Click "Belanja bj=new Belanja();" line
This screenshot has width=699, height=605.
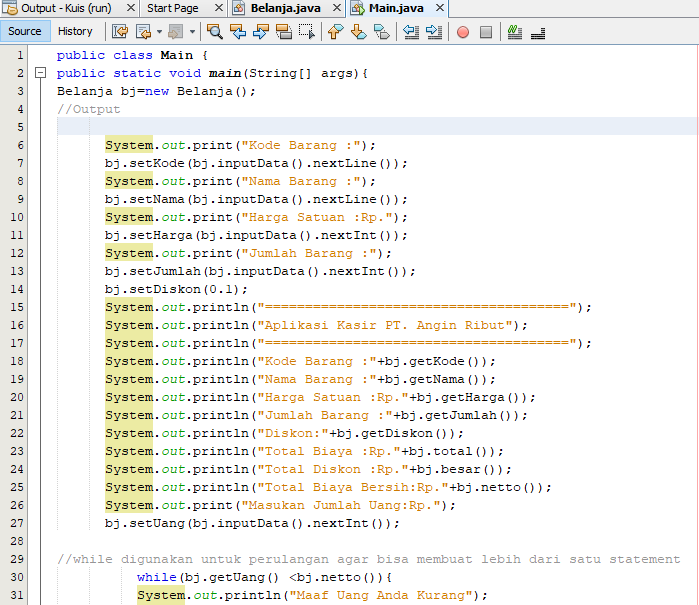point(156,91)
